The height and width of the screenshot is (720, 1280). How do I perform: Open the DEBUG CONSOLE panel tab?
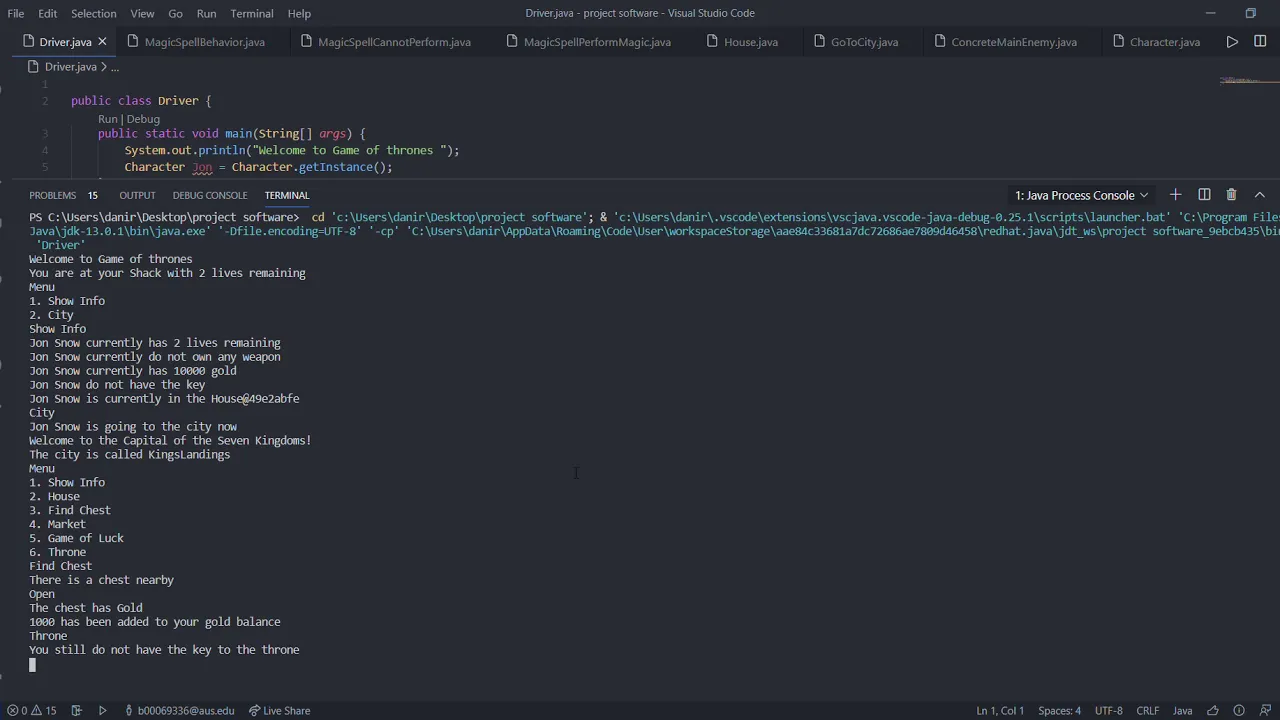[210, 195]
